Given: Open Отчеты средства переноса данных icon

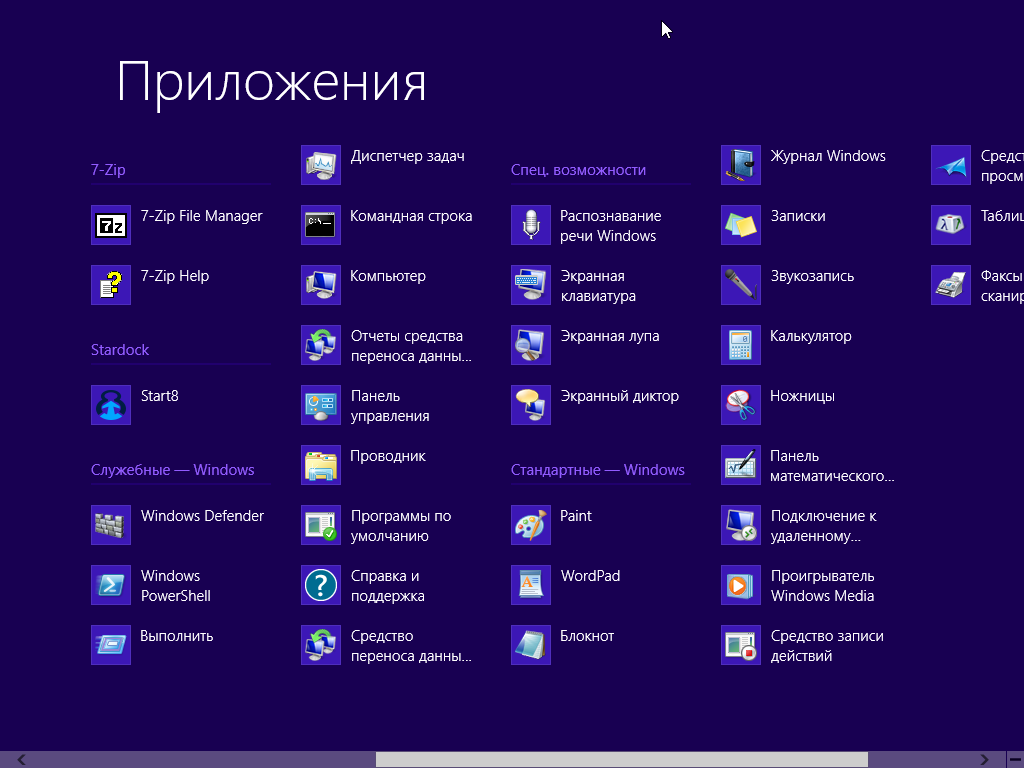Looking at the screenshot, I should point(321,345).
